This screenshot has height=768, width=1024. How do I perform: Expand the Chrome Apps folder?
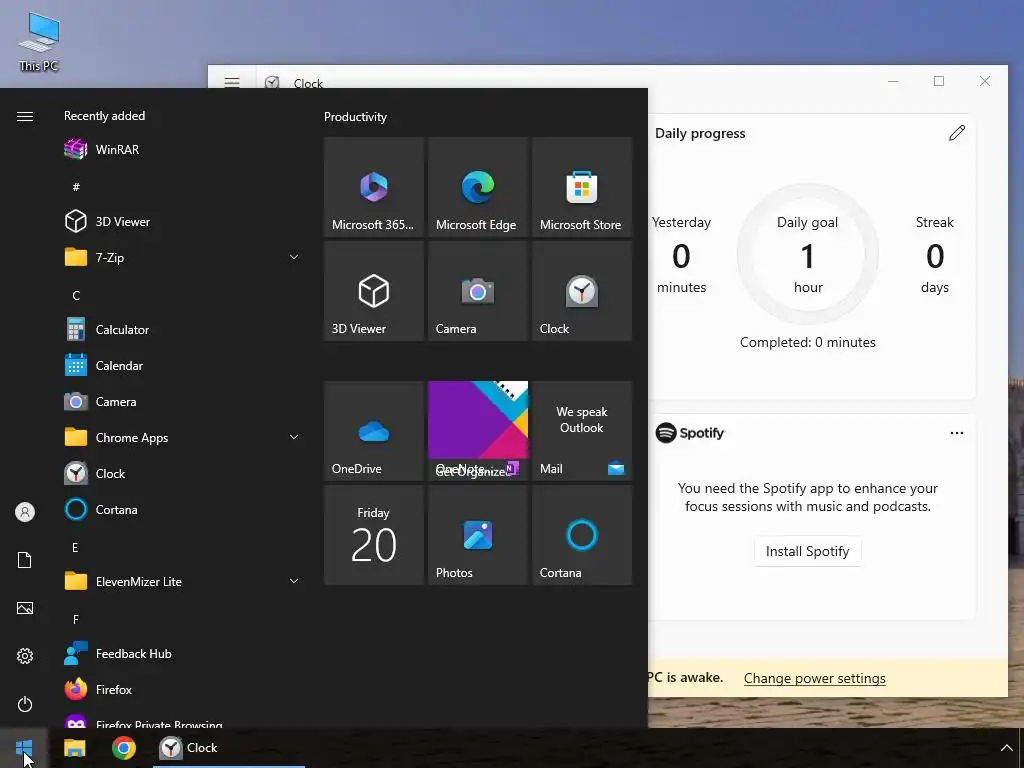click(182, 438)
